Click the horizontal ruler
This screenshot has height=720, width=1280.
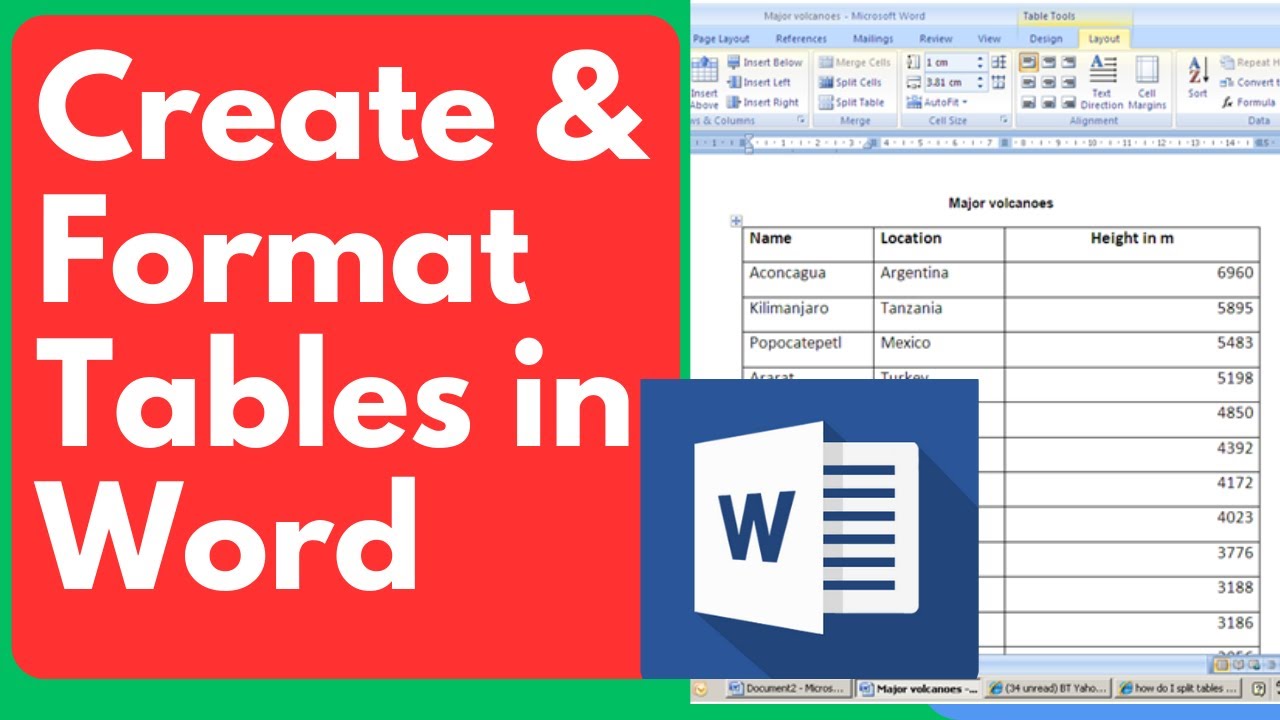[x=985, y=143]
